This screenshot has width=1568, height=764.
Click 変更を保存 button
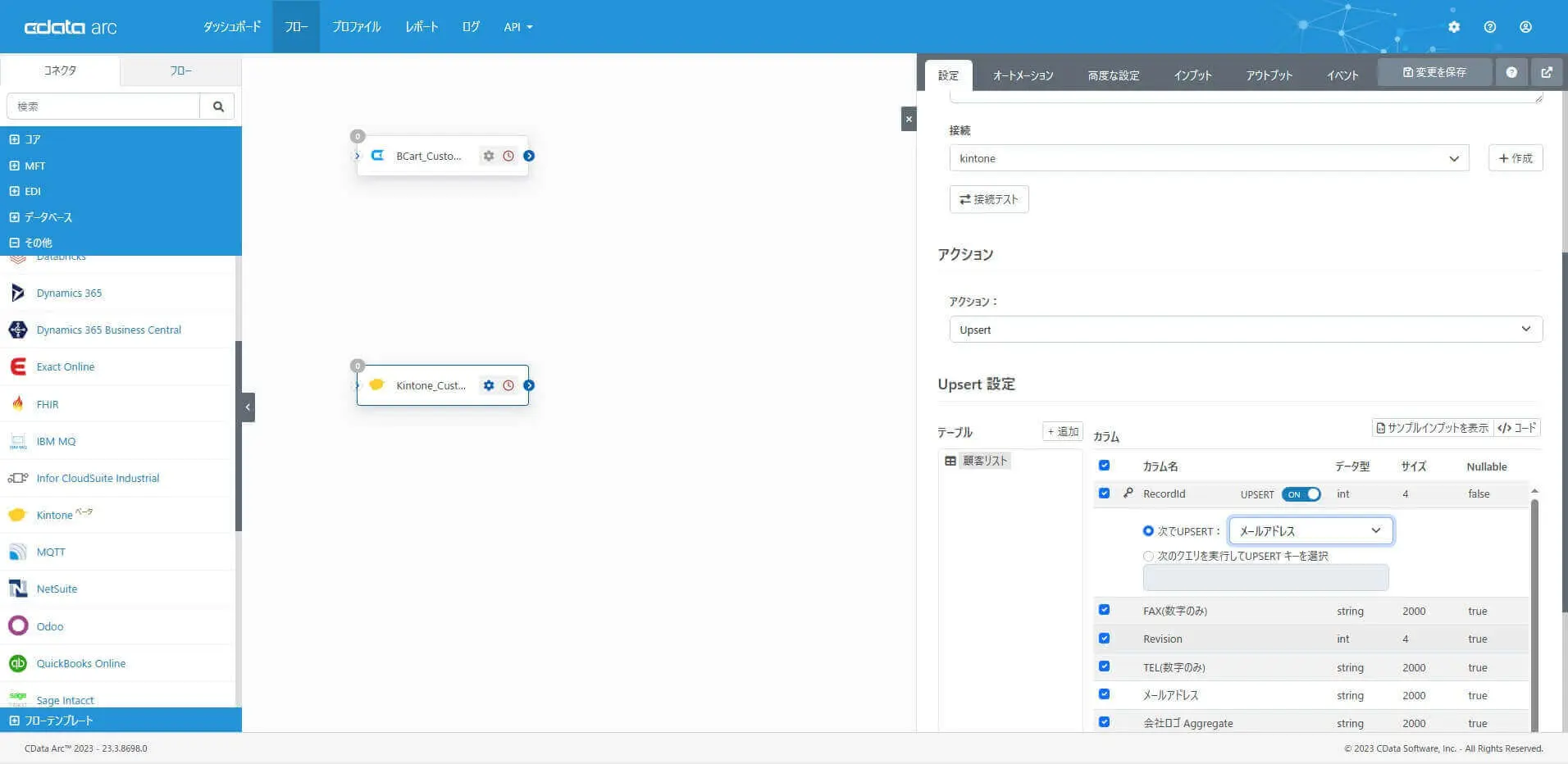click(1434, 72)
